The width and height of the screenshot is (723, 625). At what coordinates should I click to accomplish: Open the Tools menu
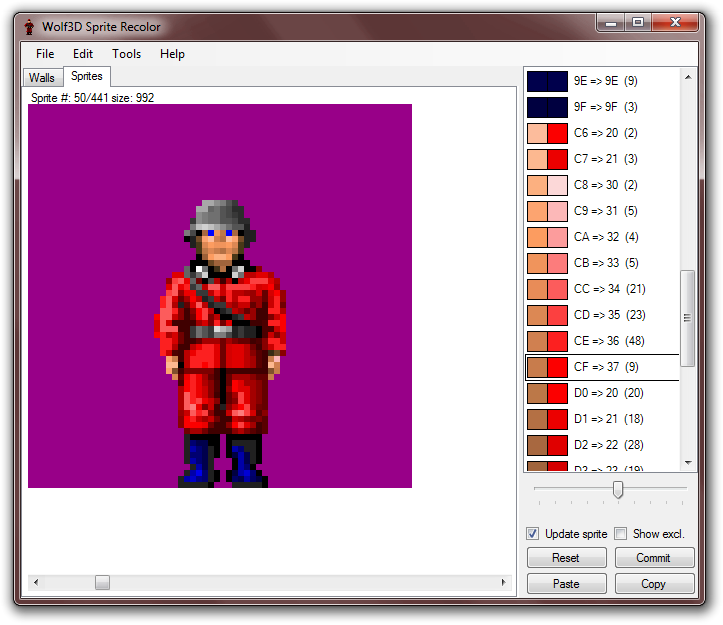point(126,54)
